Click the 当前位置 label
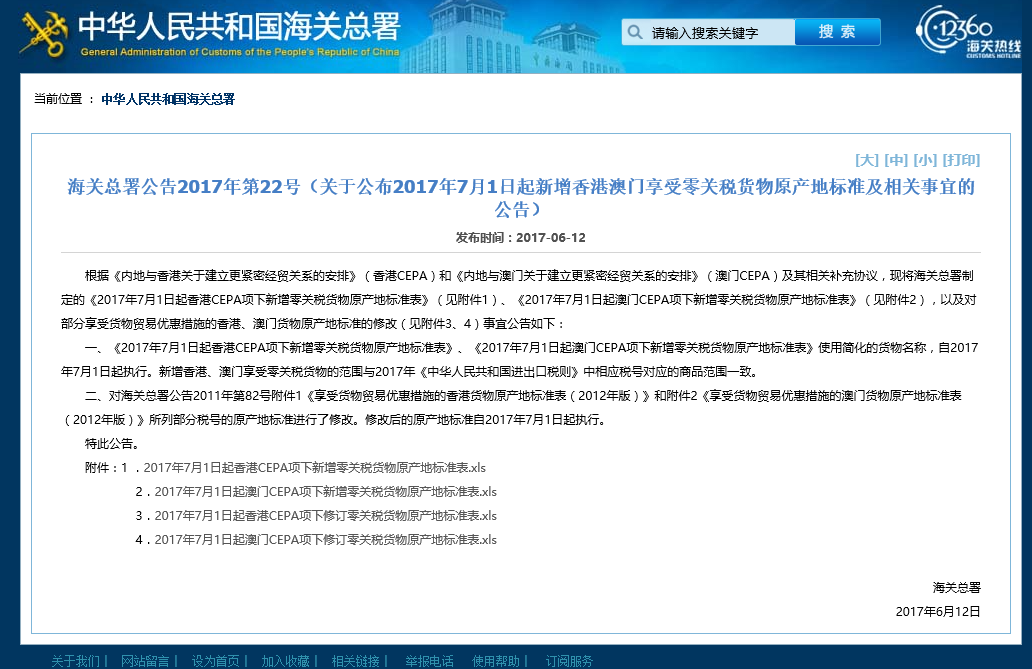 pyautogui.click(x=58, y=99)
